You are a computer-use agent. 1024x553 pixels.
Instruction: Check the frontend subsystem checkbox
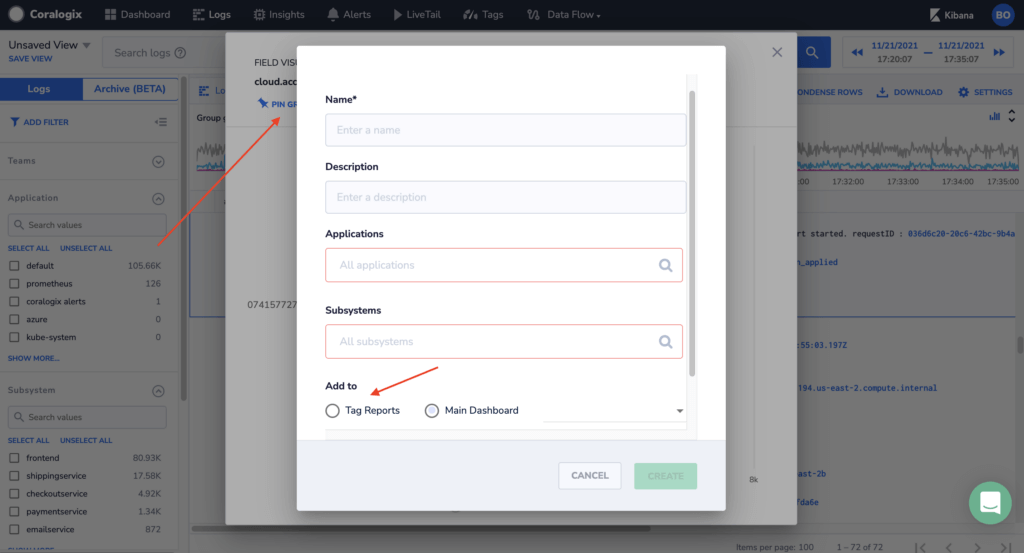[14, 458]
